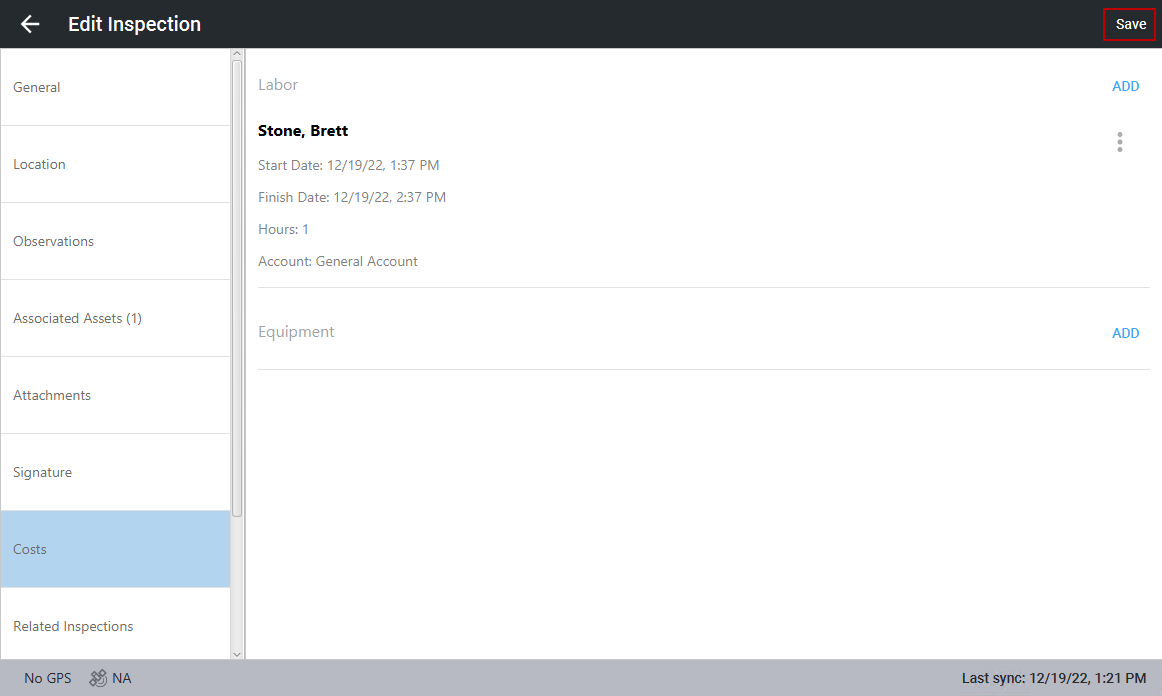This screenshot has width=1162, height=696.
Task: Click the Hours value for labor
Action: 305,229
